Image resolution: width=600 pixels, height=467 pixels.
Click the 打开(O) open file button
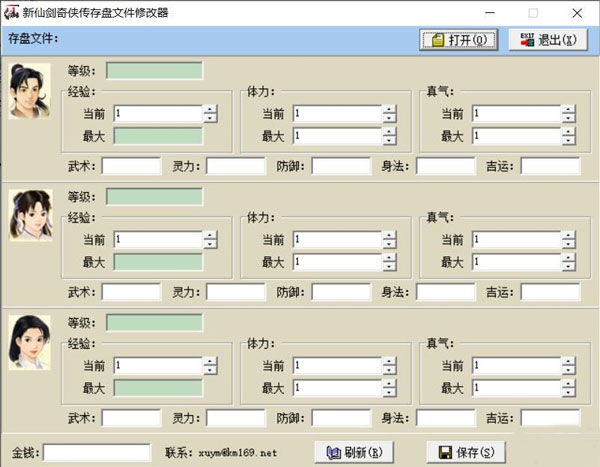pyautogui.click(x=458, y=39)
